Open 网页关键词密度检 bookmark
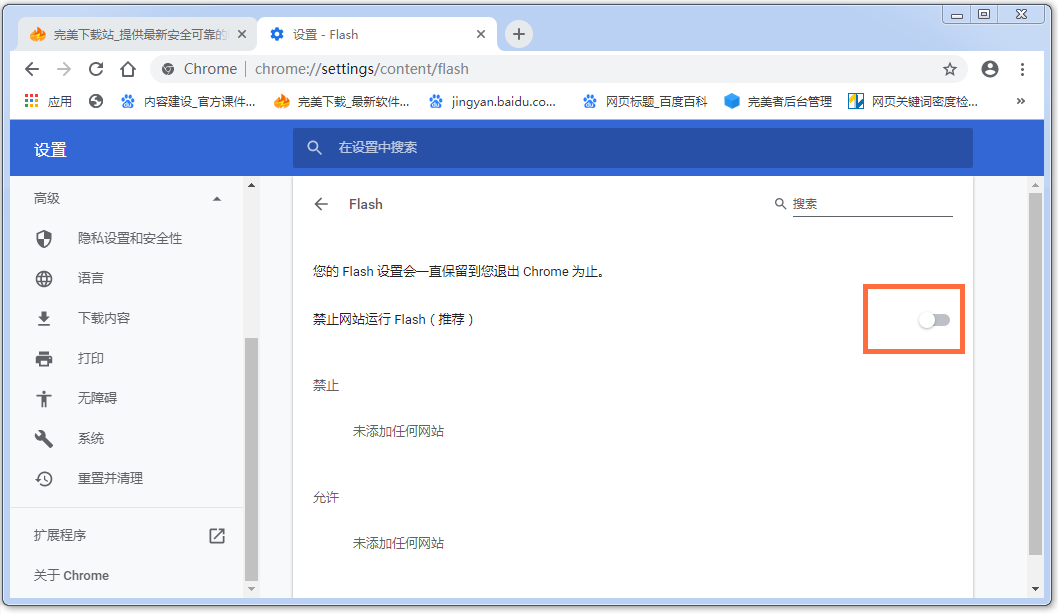The image size is (1058, 614). (x=913, y=101)
